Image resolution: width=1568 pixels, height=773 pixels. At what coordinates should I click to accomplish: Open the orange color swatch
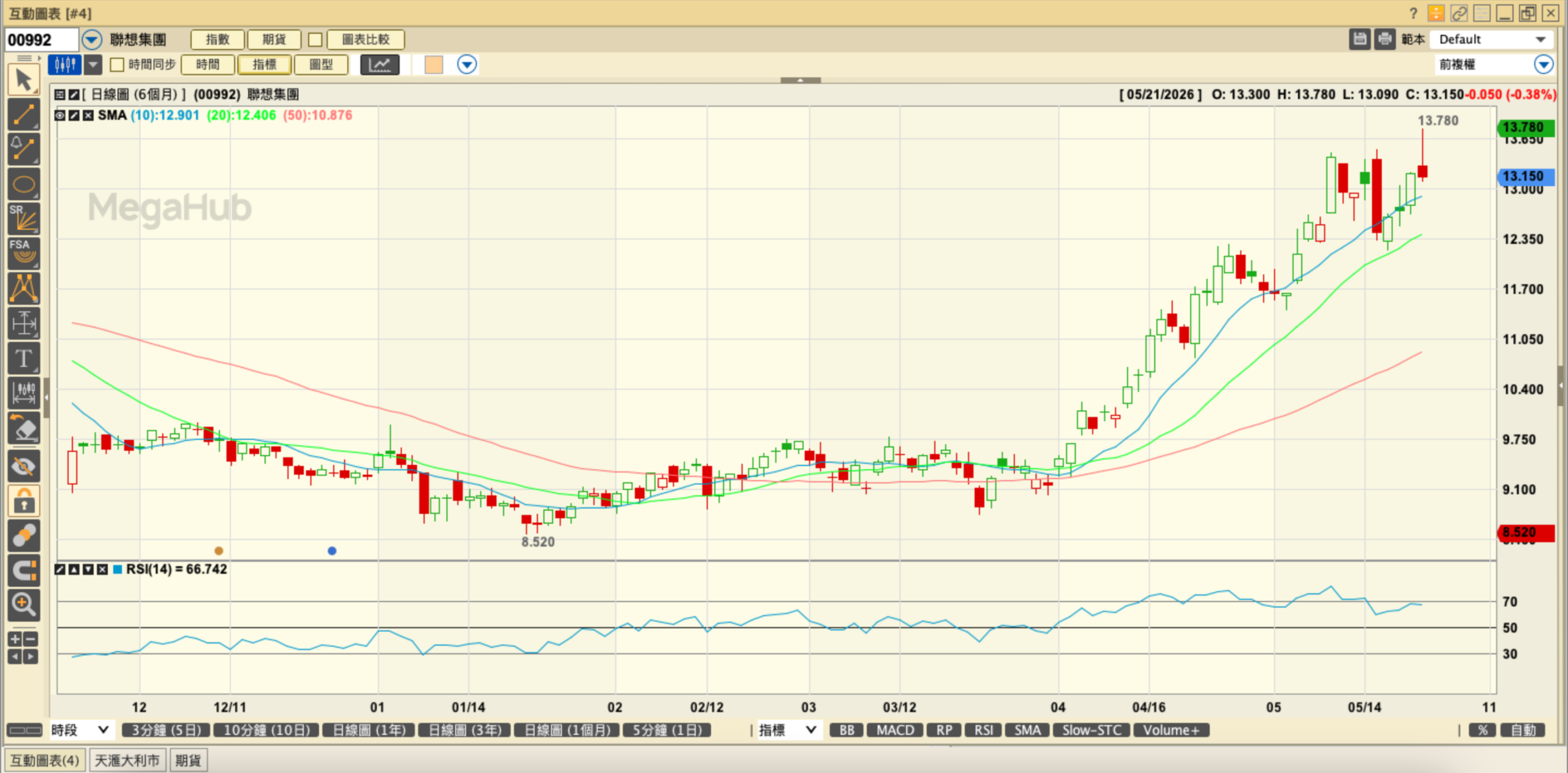click(x=434, y=64)
